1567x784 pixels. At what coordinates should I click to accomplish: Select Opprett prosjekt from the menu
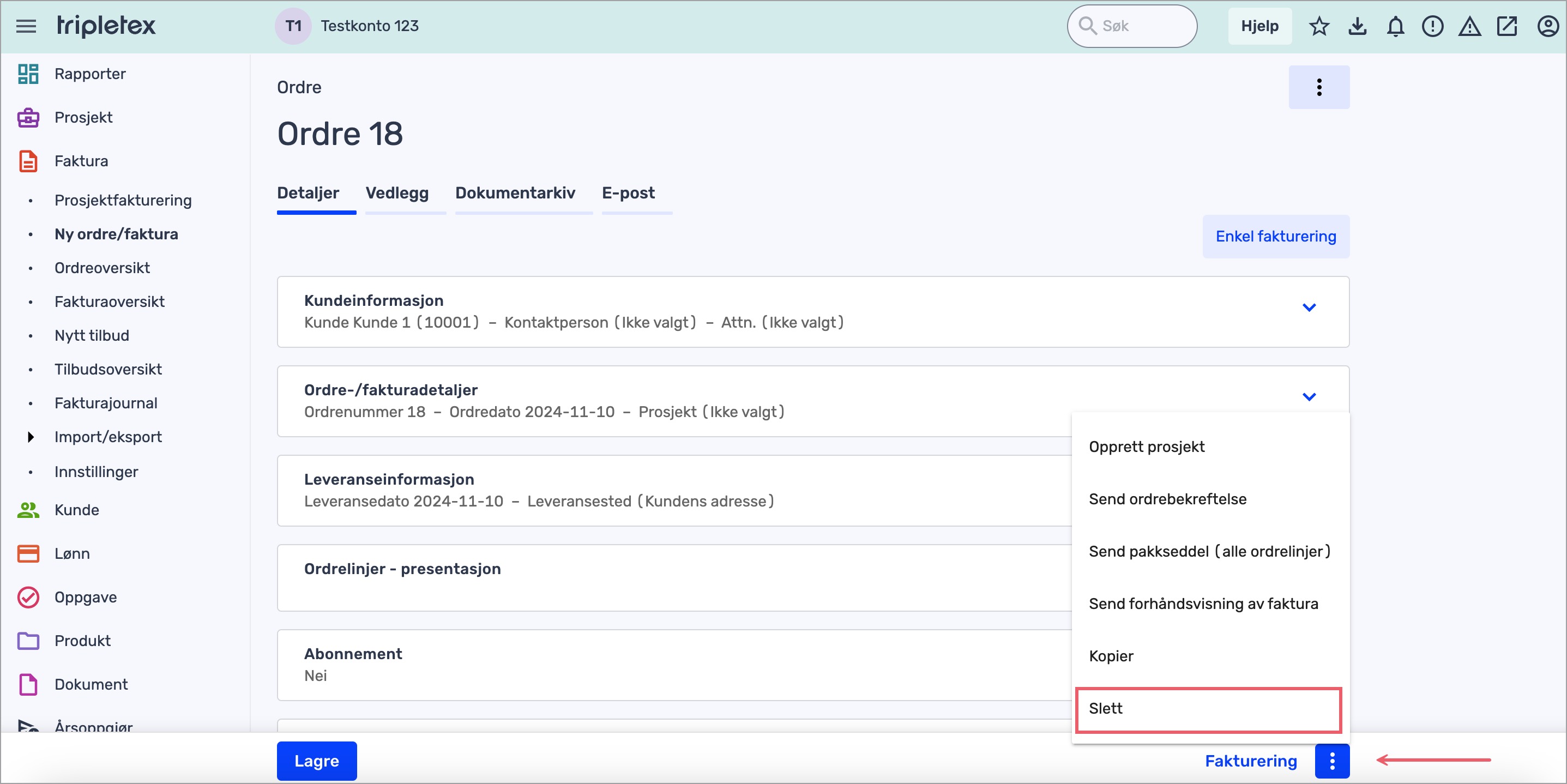1210,447
